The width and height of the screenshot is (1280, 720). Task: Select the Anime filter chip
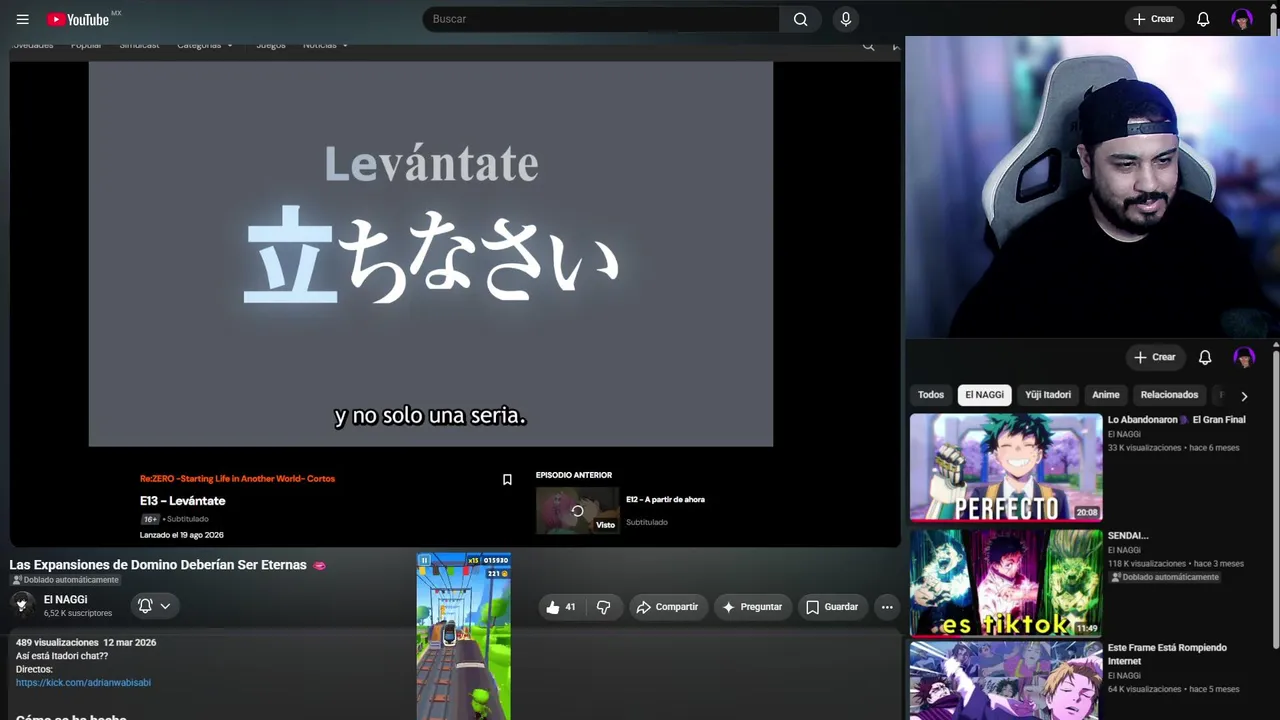(1106, 395)
